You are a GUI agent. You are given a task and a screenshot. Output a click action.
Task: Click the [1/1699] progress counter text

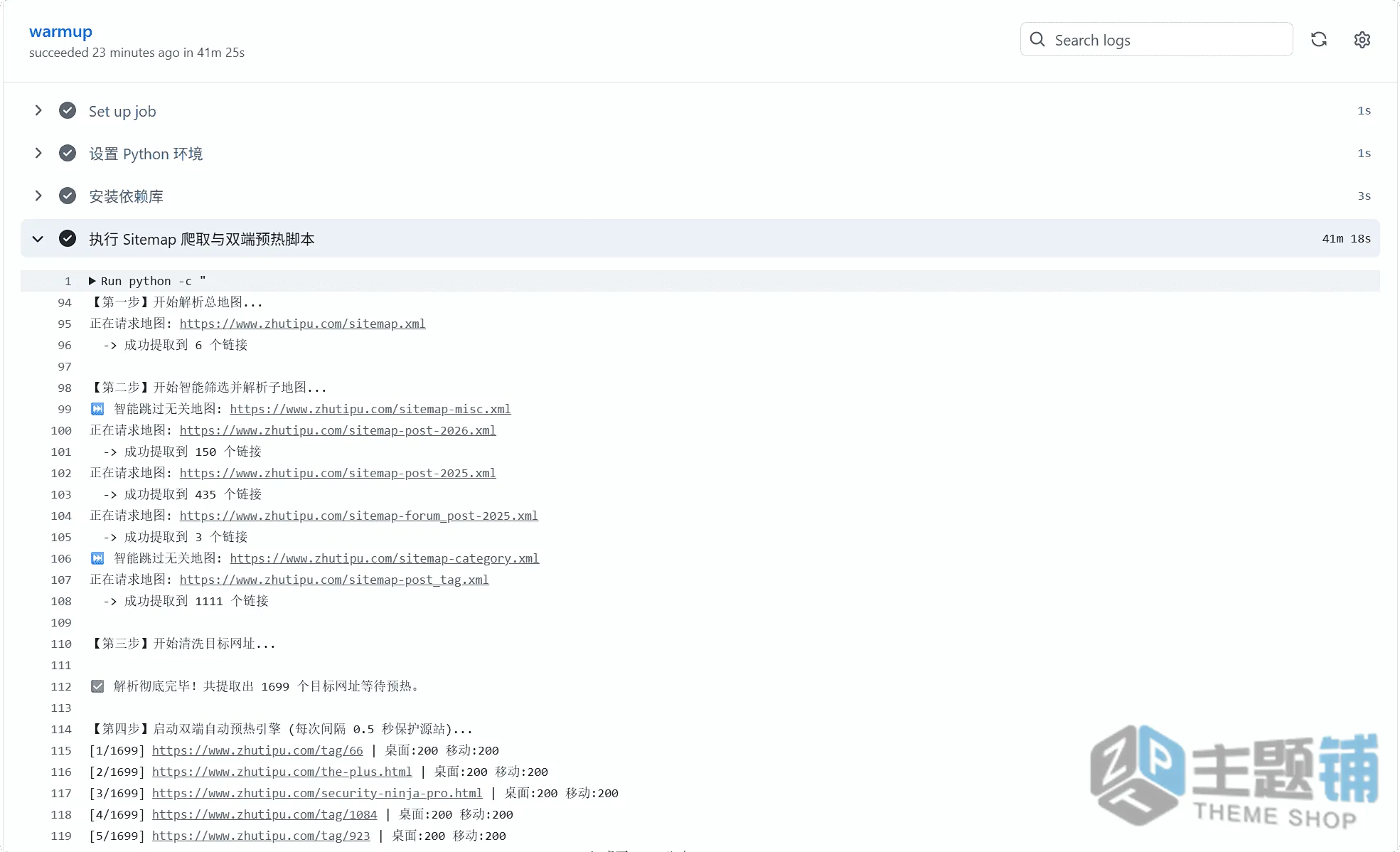[x=117, y=750]
